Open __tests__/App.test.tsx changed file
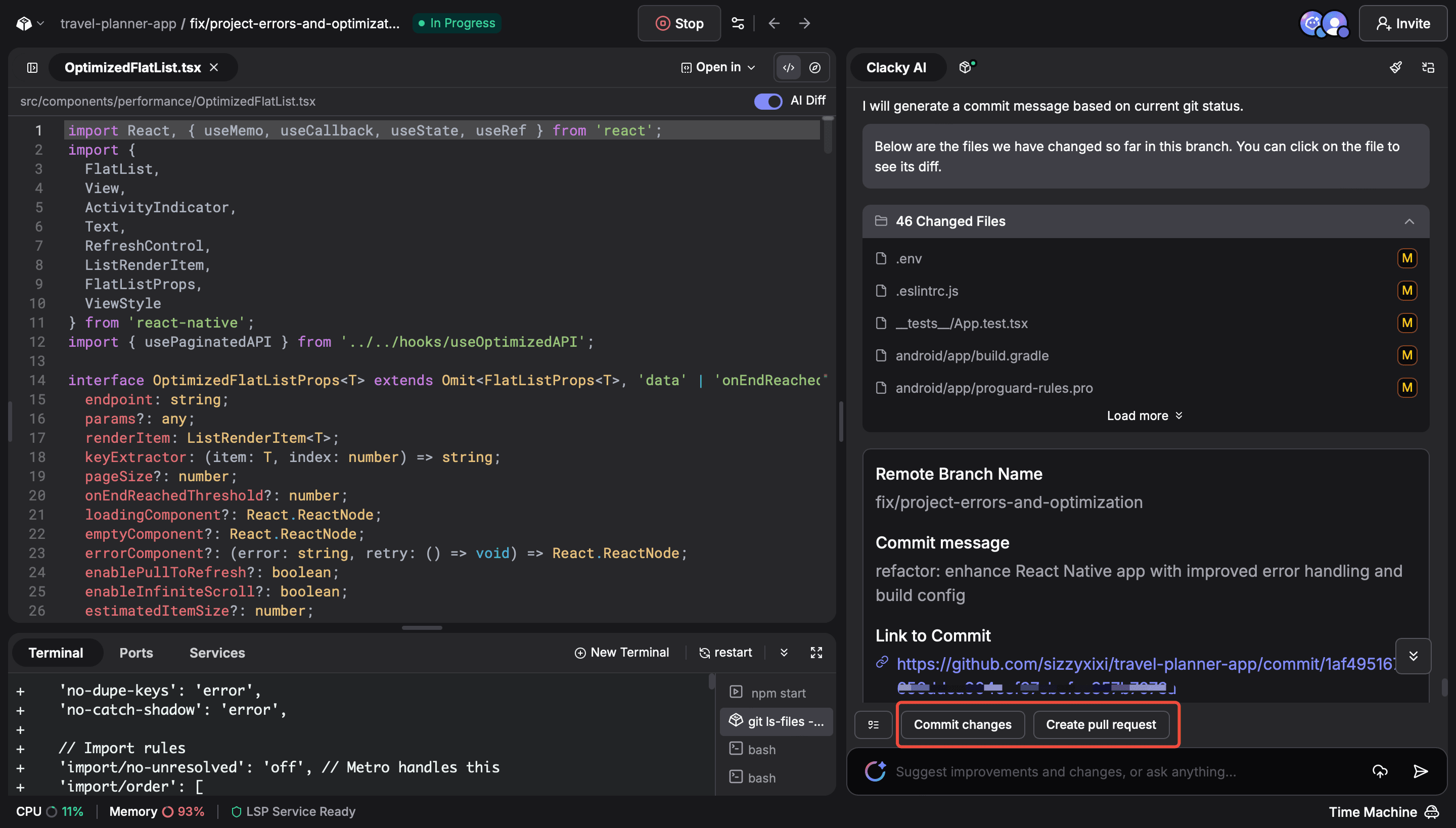Screen dimensions: 1456x828 (x=1146, y=323)
